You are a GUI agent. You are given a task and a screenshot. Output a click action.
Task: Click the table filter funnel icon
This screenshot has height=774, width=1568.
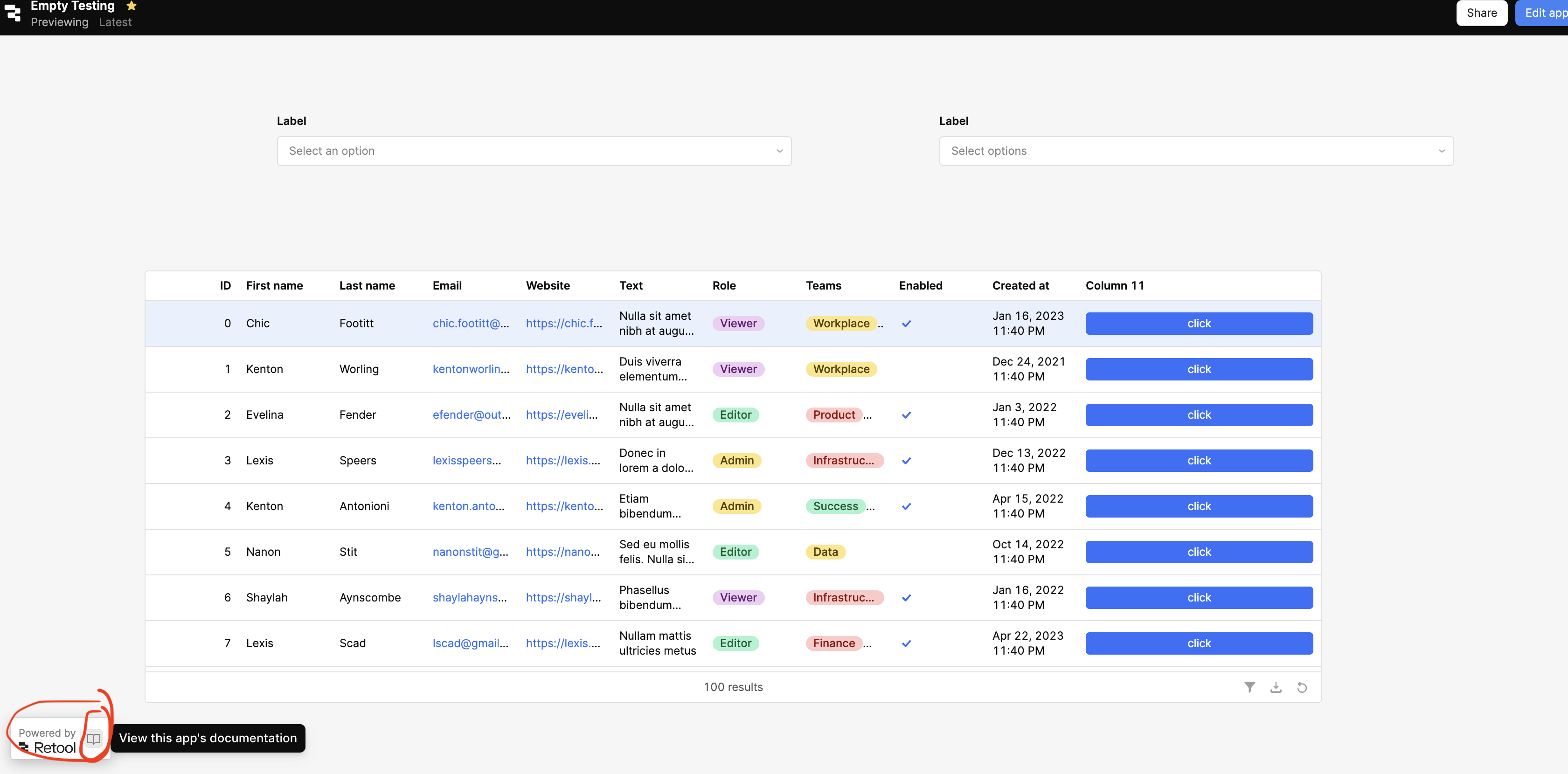tap(1249, 687)
